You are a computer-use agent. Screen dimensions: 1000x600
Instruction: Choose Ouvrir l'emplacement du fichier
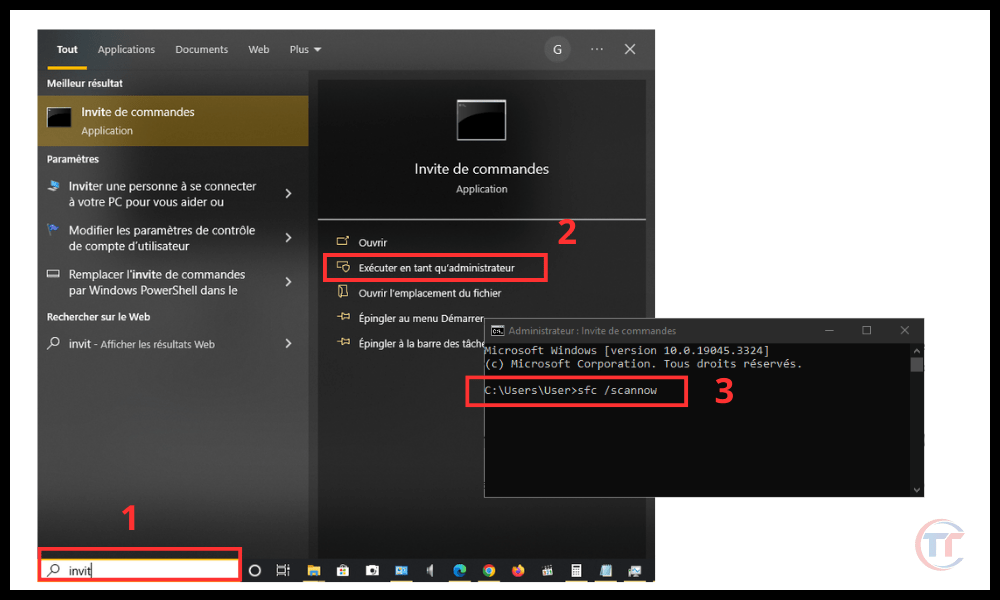click(430, 293)
